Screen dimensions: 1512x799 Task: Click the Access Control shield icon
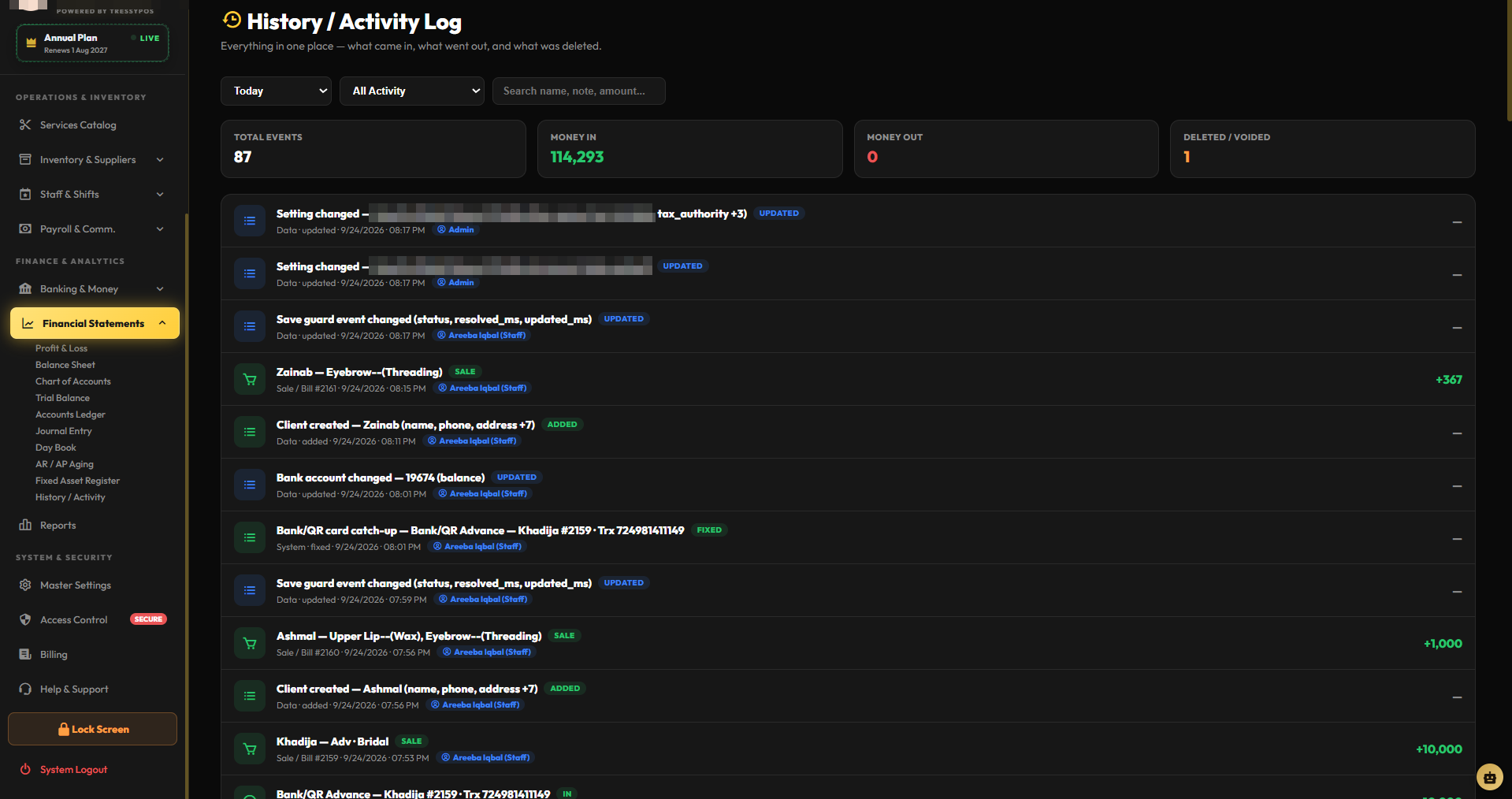(25, 619)
